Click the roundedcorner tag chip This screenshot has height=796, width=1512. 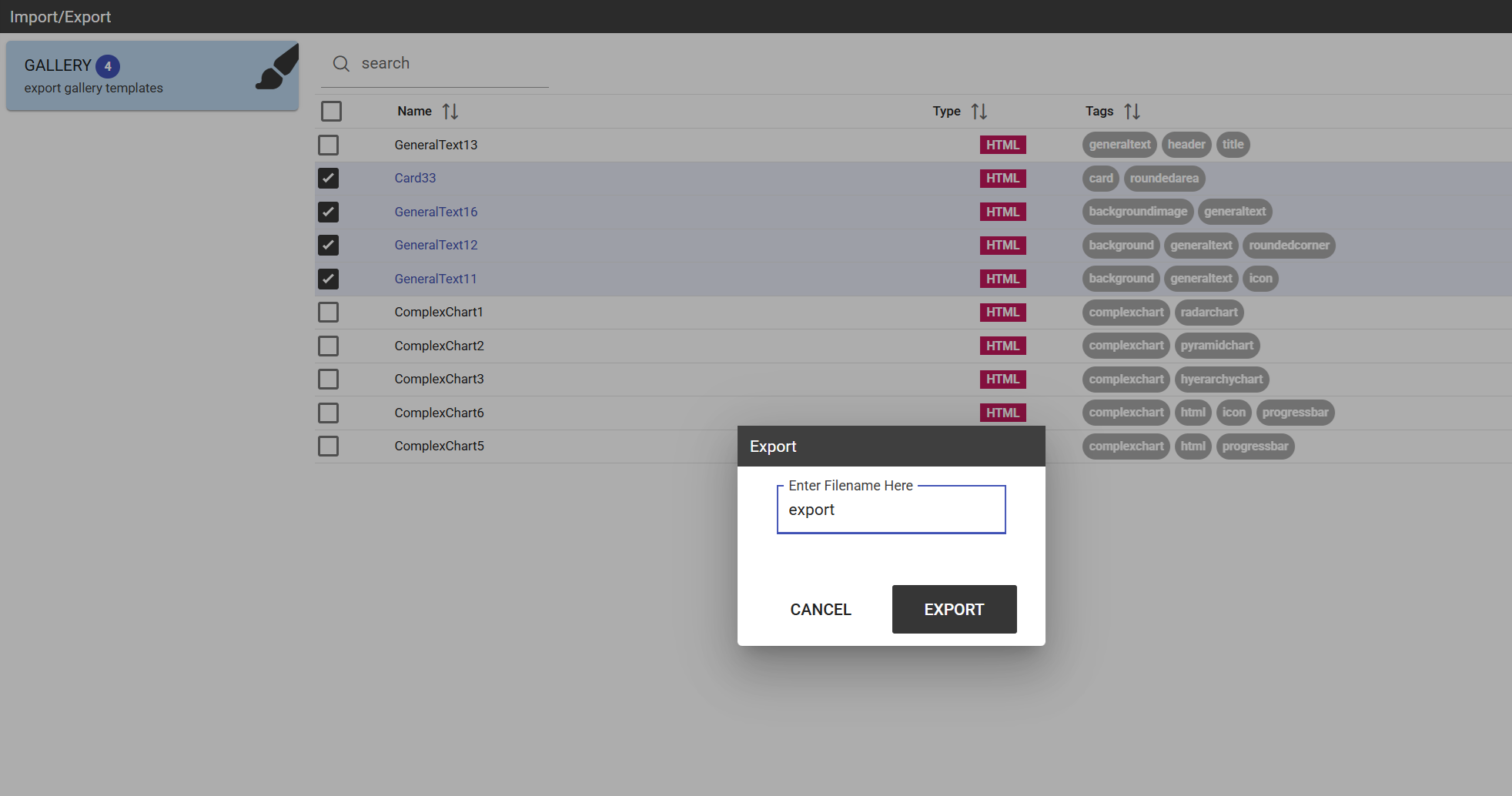[x=1289, y=246]
